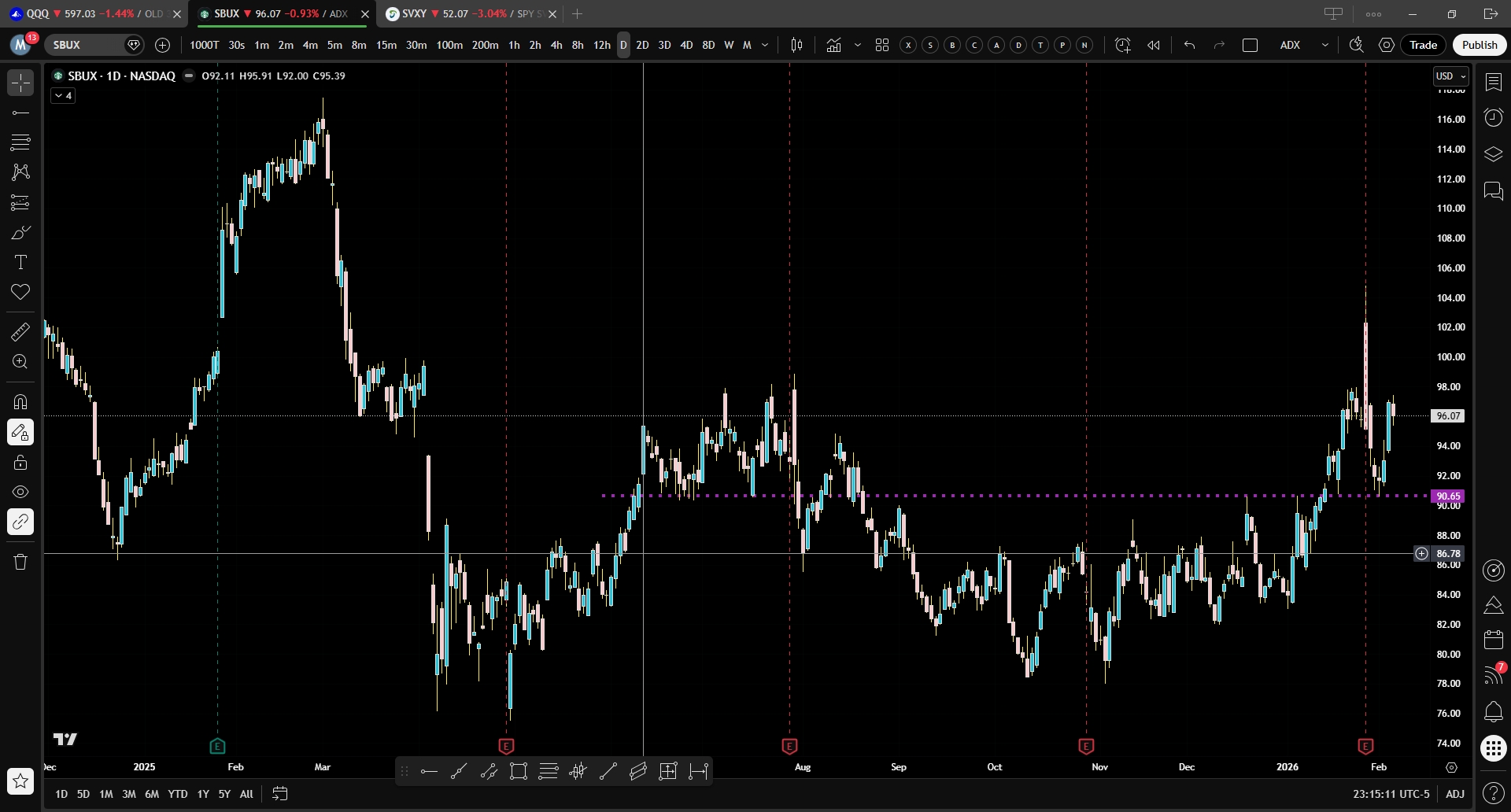The height and width of the screenshot is (812, 1511).
Task: Switch to the SVXY tab
Action: pos(464,13)
